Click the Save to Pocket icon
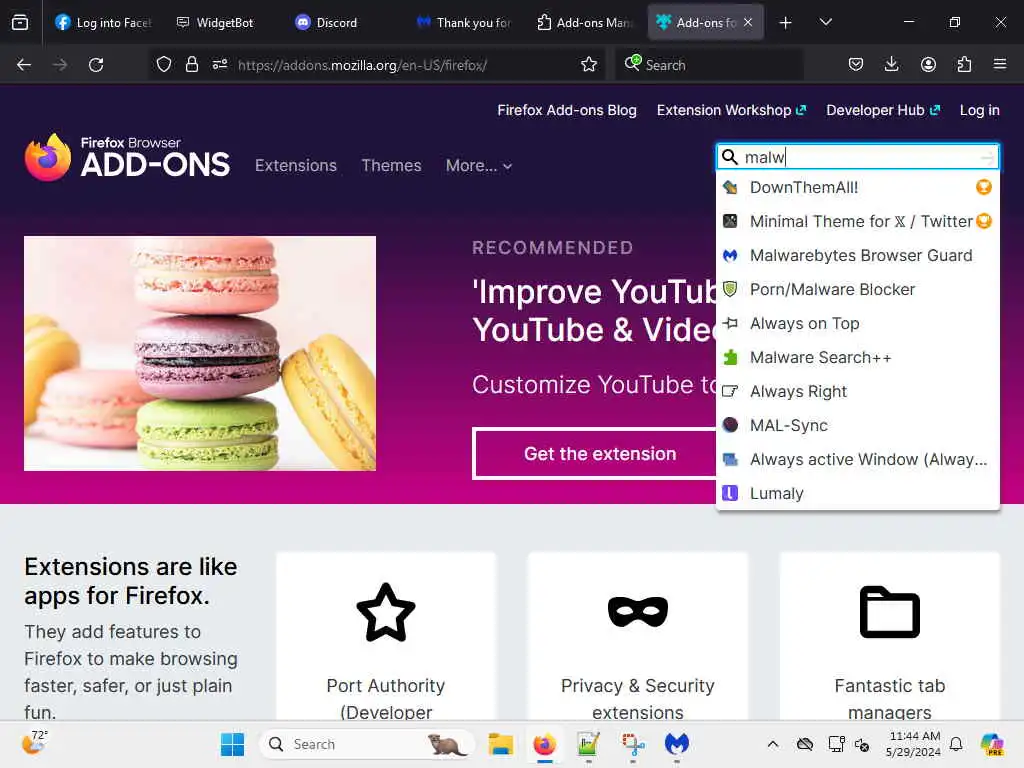 tap(856, 64)
